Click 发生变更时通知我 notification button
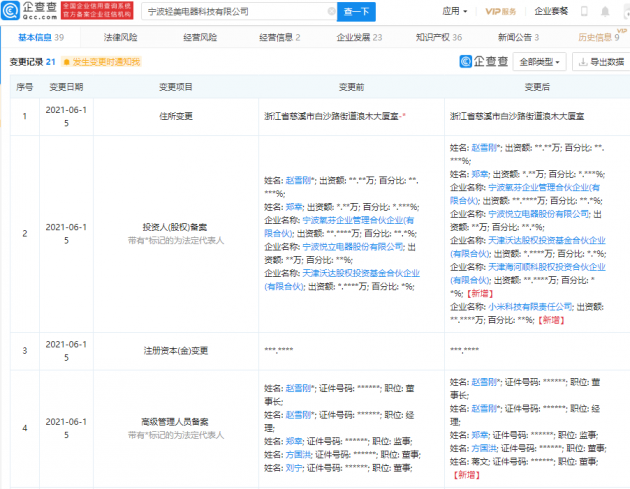Image resolution: width=630 pixels, height=489 pixels. (101, 62)
